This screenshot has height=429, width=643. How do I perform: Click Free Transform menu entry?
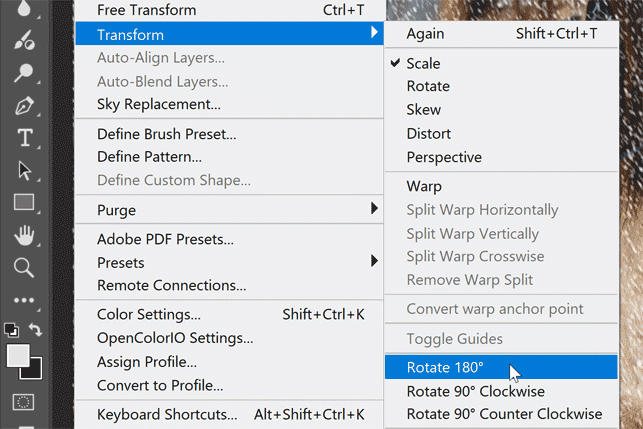tap(147, 10)
